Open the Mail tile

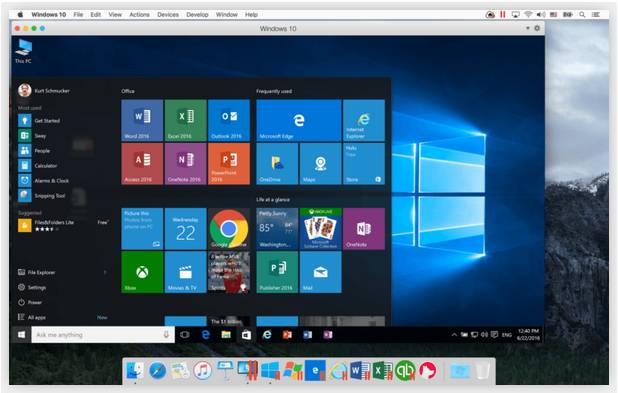(x=320, y=272)
